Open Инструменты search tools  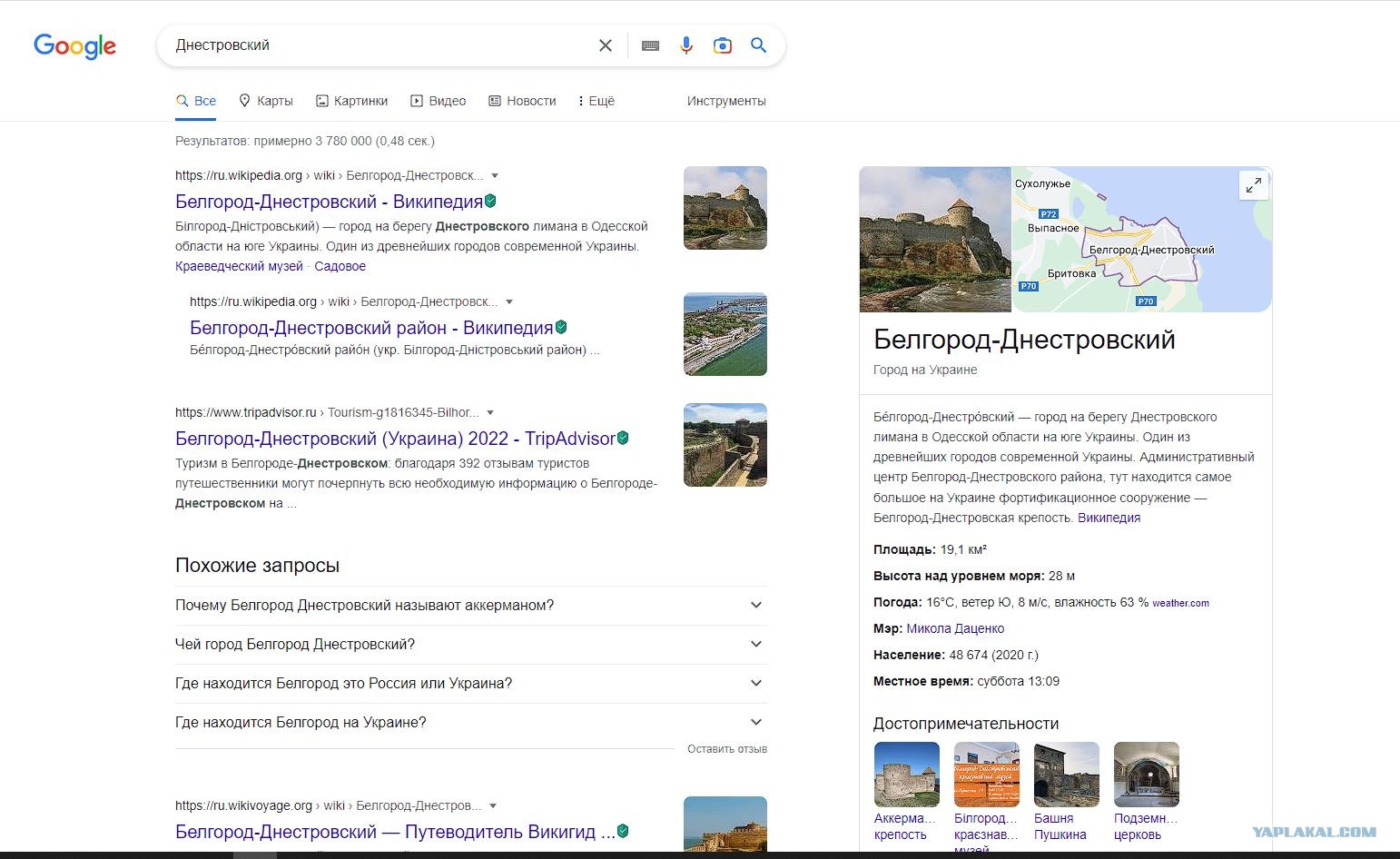click(x=726, y=101)
